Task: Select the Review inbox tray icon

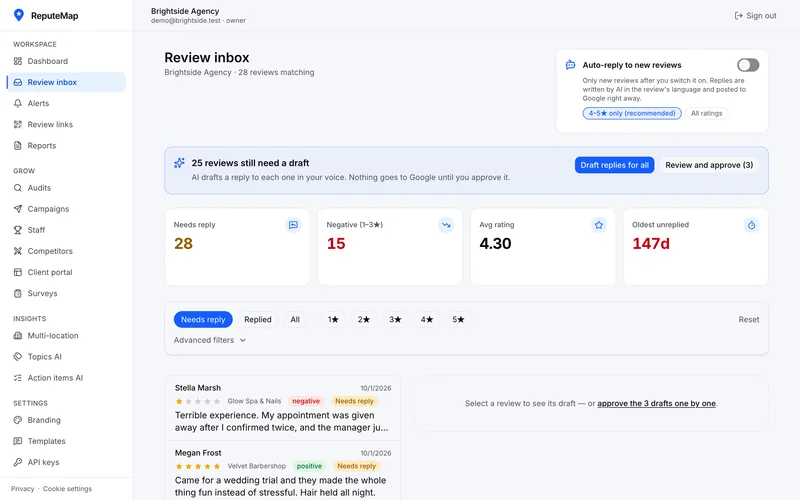Action: (x=18, y=82)
